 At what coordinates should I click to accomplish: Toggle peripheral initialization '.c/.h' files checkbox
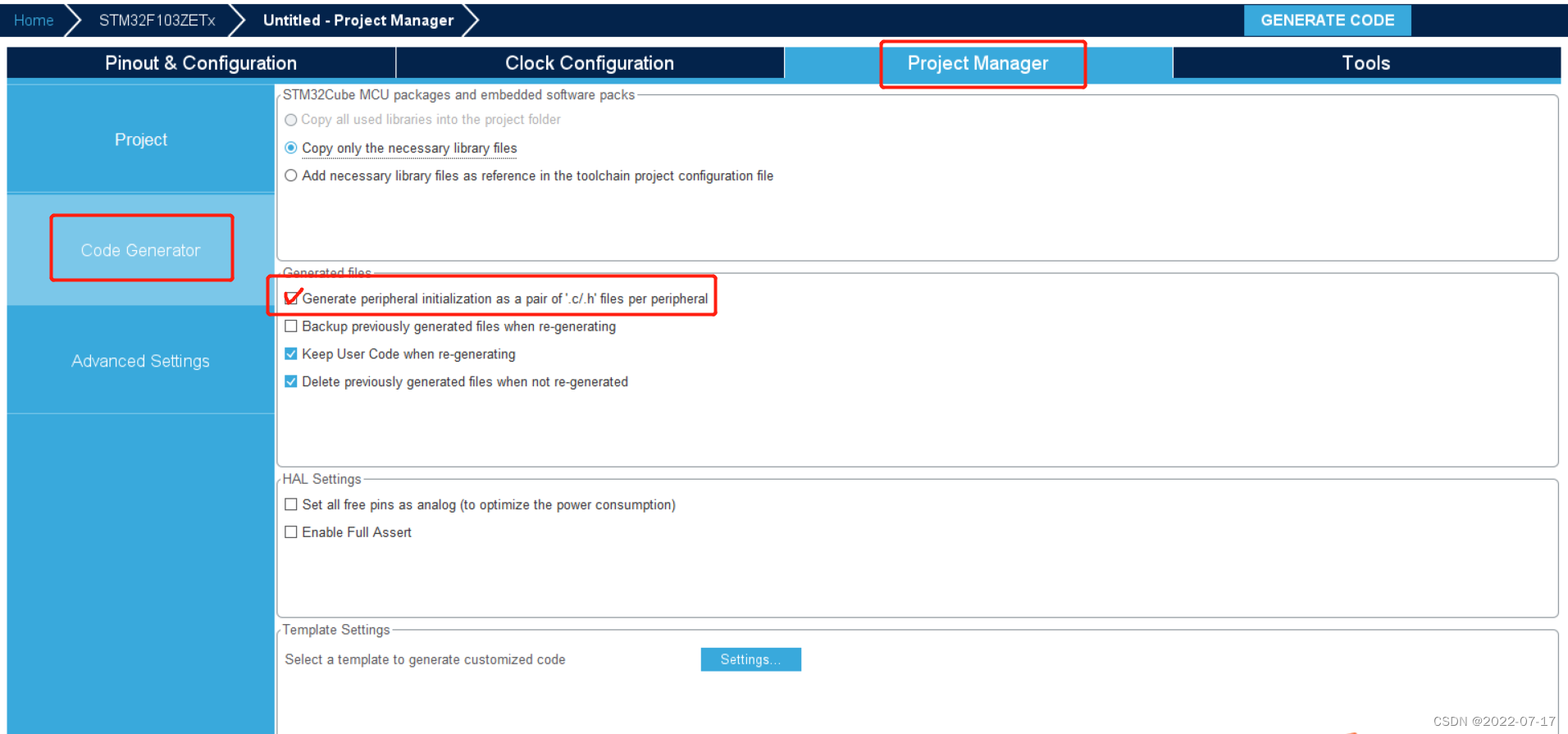pos(291,299)
